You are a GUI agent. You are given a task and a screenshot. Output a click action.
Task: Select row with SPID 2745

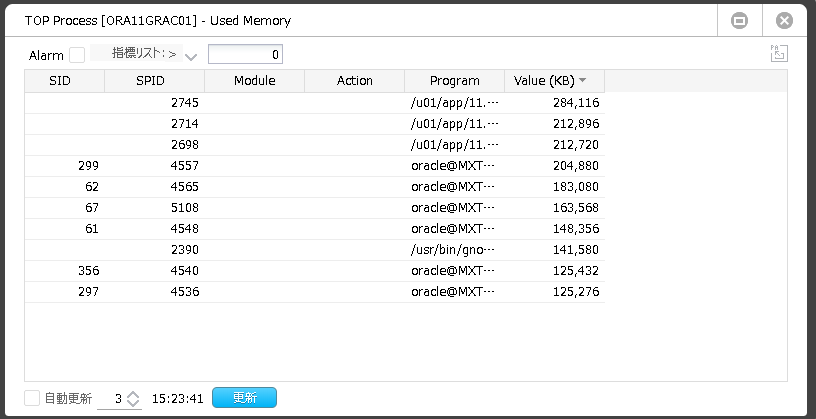pos(314,103)
